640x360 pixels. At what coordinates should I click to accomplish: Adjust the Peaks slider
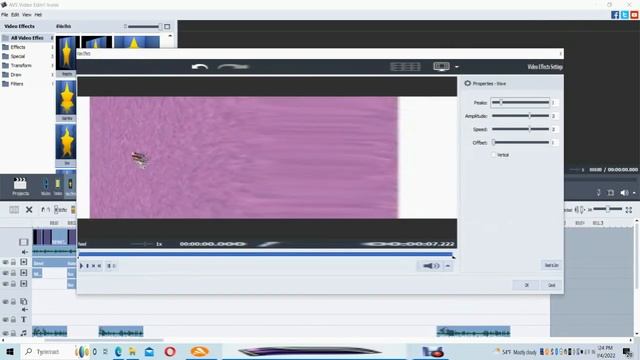(x=520, y=102)
